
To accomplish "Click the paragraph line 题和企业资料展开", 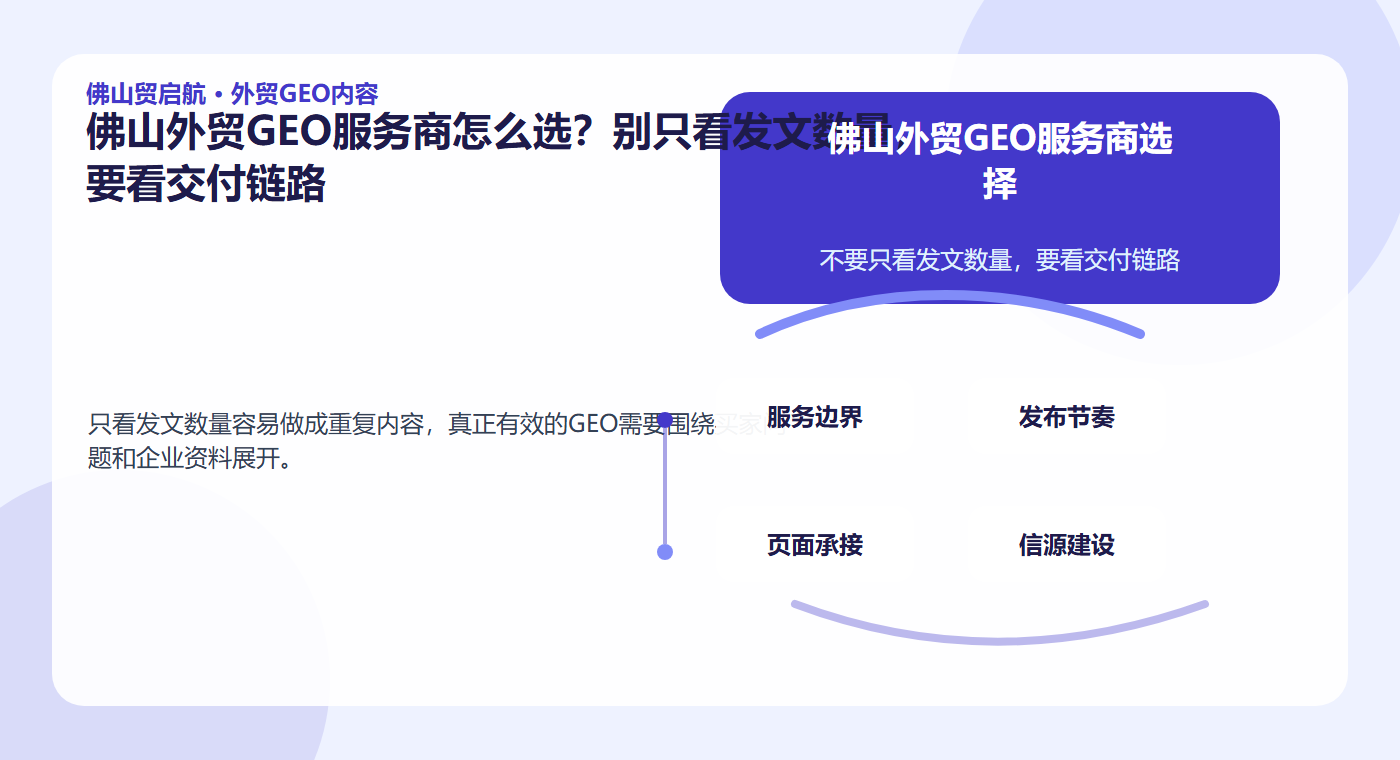I will [191, 459].
